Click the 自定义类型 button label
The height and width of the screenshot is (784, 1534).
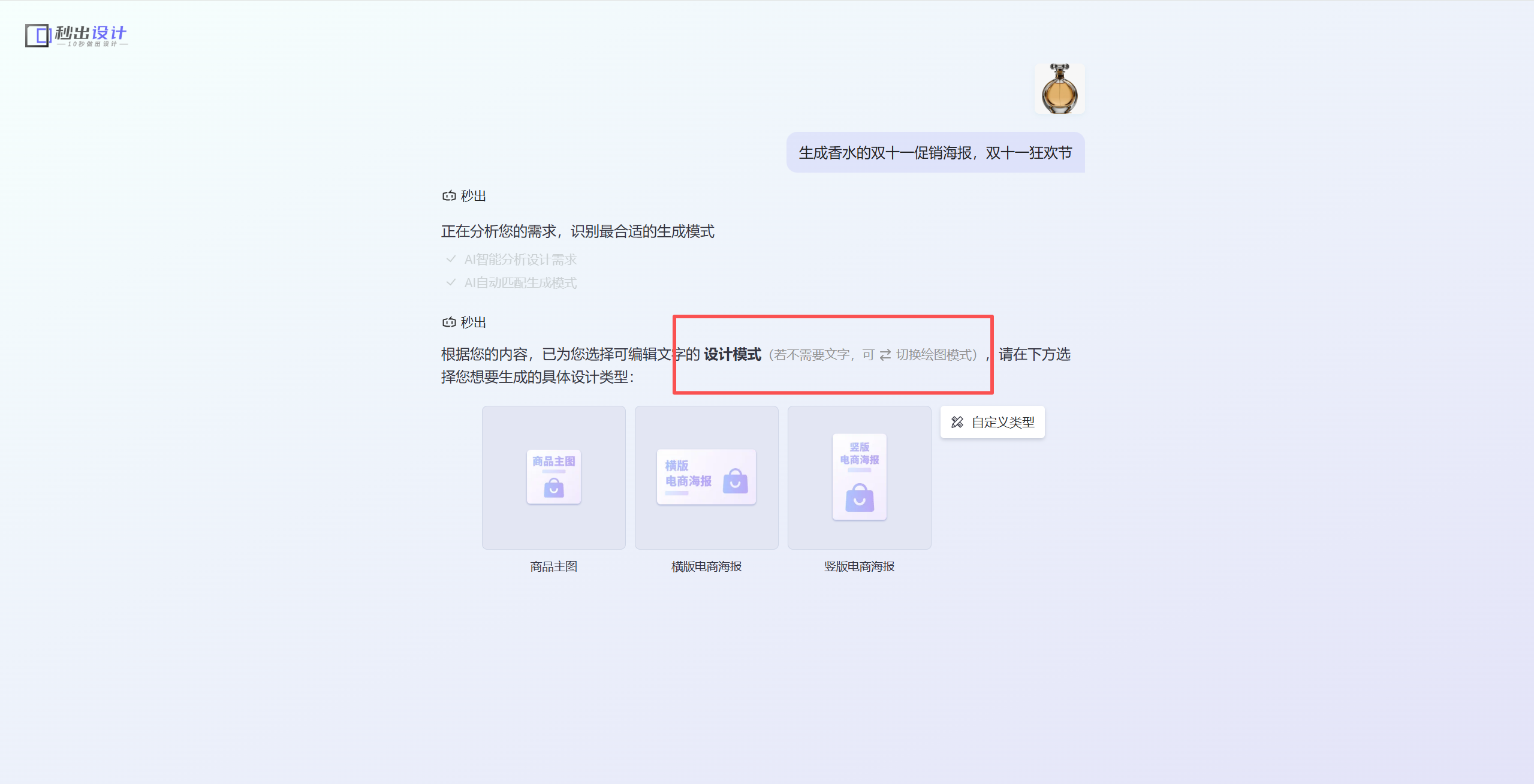click(x=1003, y=423)
